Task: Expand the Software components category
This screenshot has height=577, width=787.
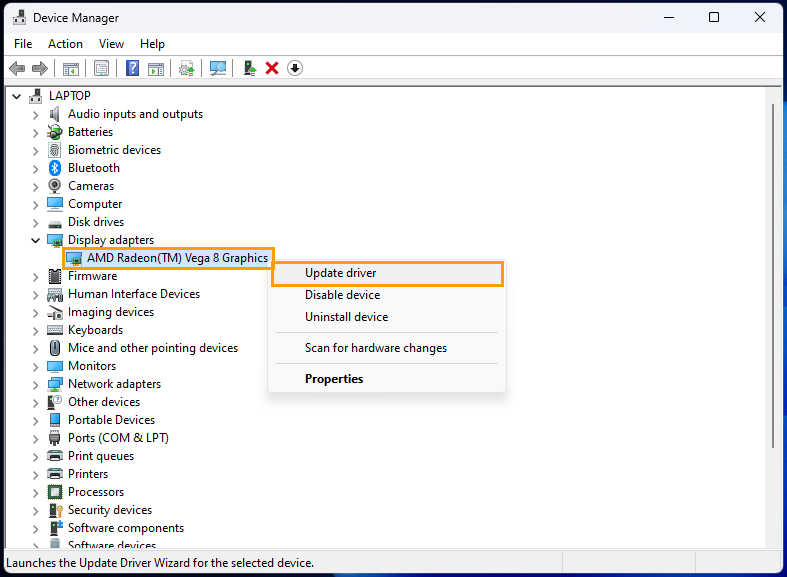Action: pyautogui.click(x=36, y=529)
